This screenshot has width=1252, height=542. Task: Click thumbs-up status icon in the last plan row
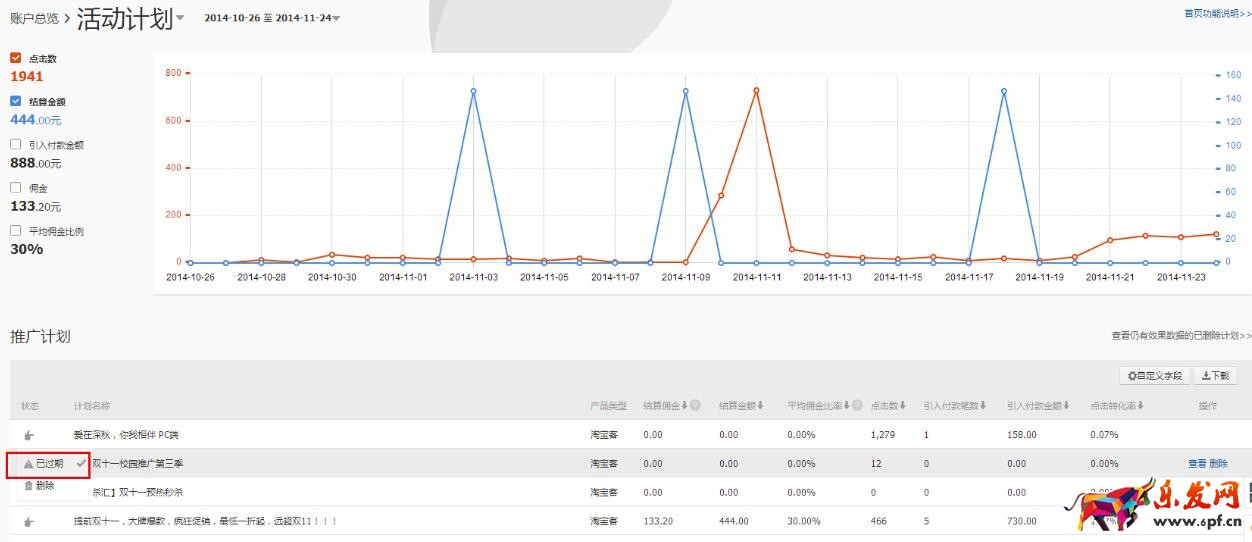(29, 522)
